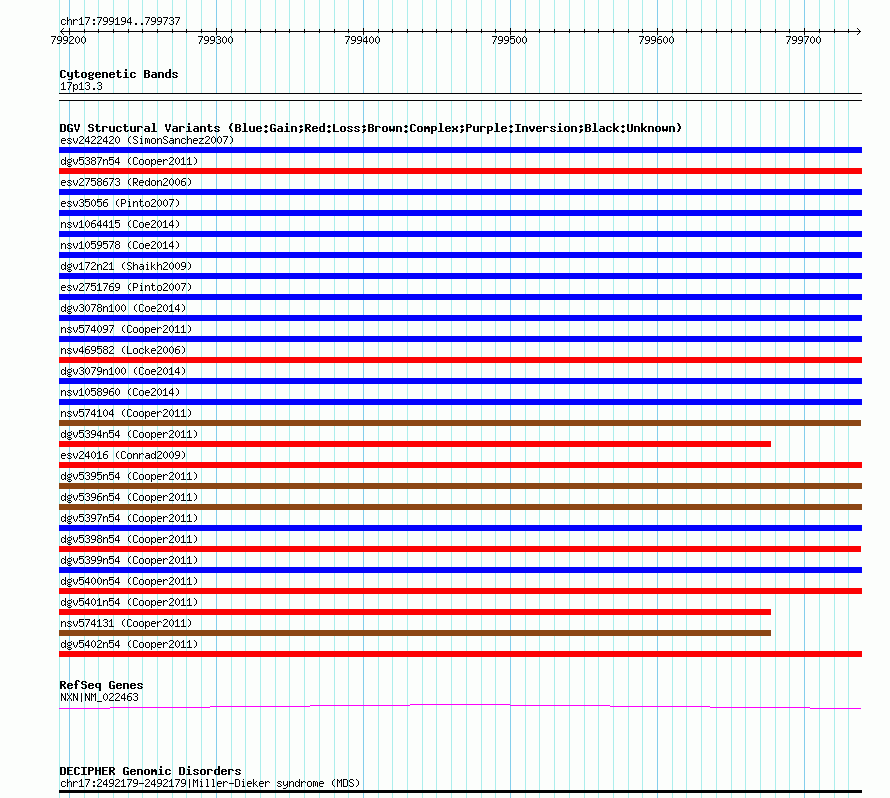Click the 799700 ruler tick label
This screenshot has height=798, width=890.
tap(803, 40)
